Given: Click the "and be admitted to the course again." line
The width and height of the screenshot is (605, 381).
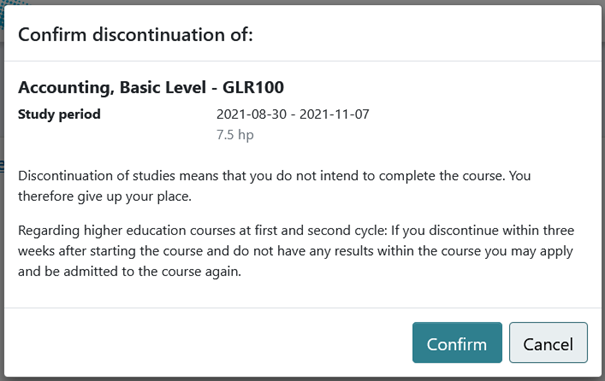Looking at the screenshot, I should tap(129, 271).
